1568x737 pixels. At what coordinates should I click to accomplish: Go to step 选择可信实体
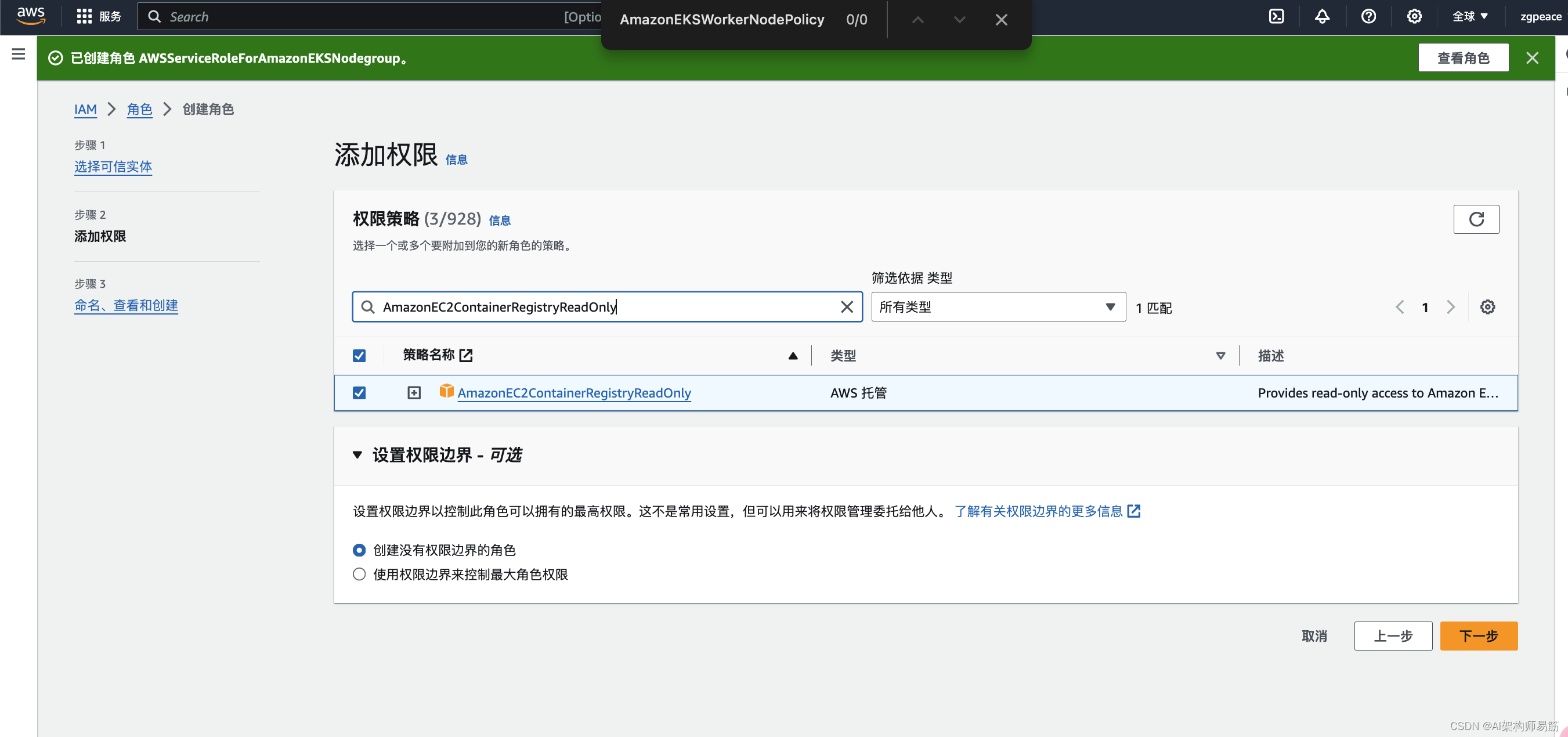point(113,166)
